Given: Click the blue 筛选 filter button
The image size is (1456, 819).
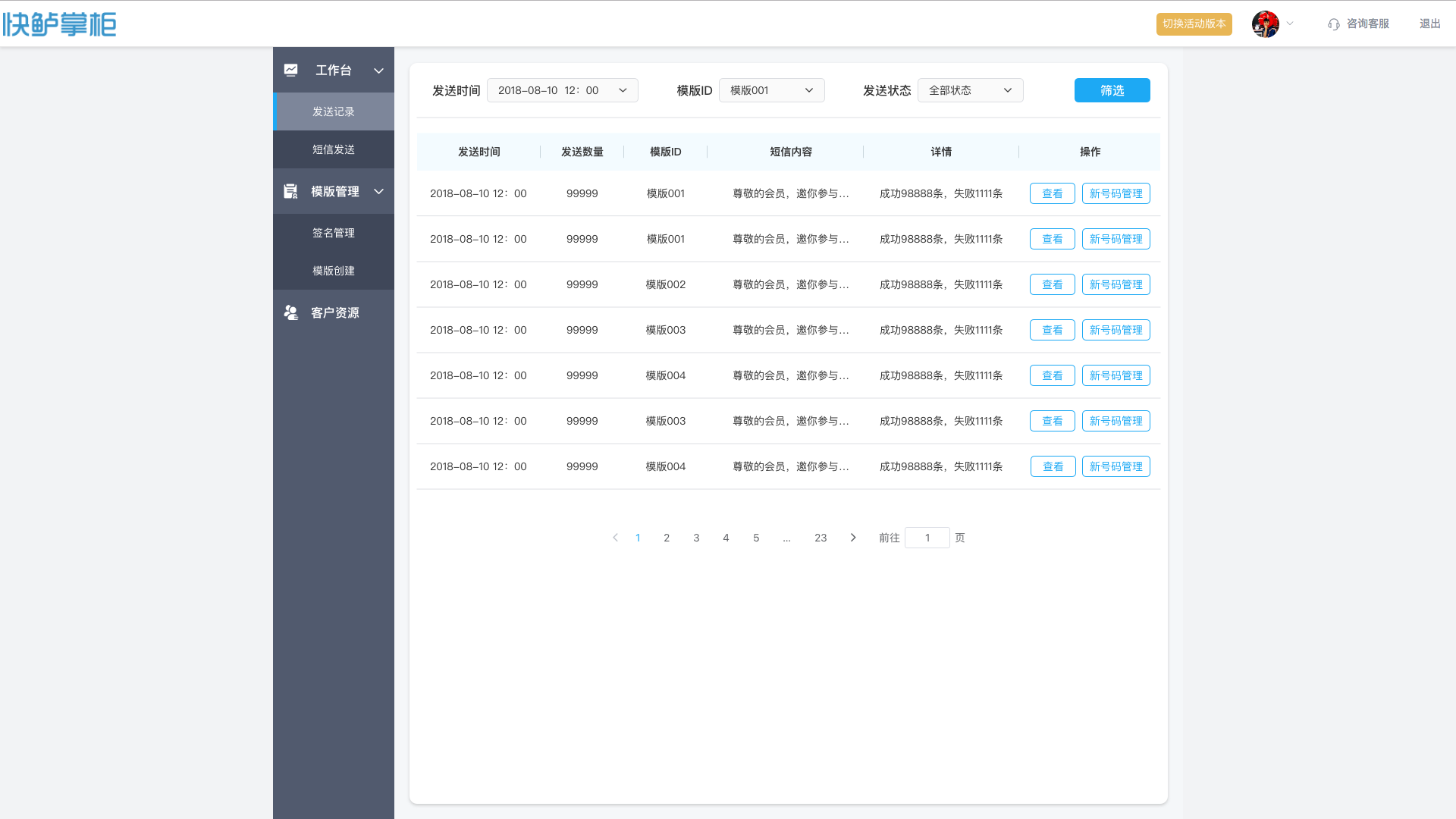Looking at the screenshot, I should pos(1112,90).
